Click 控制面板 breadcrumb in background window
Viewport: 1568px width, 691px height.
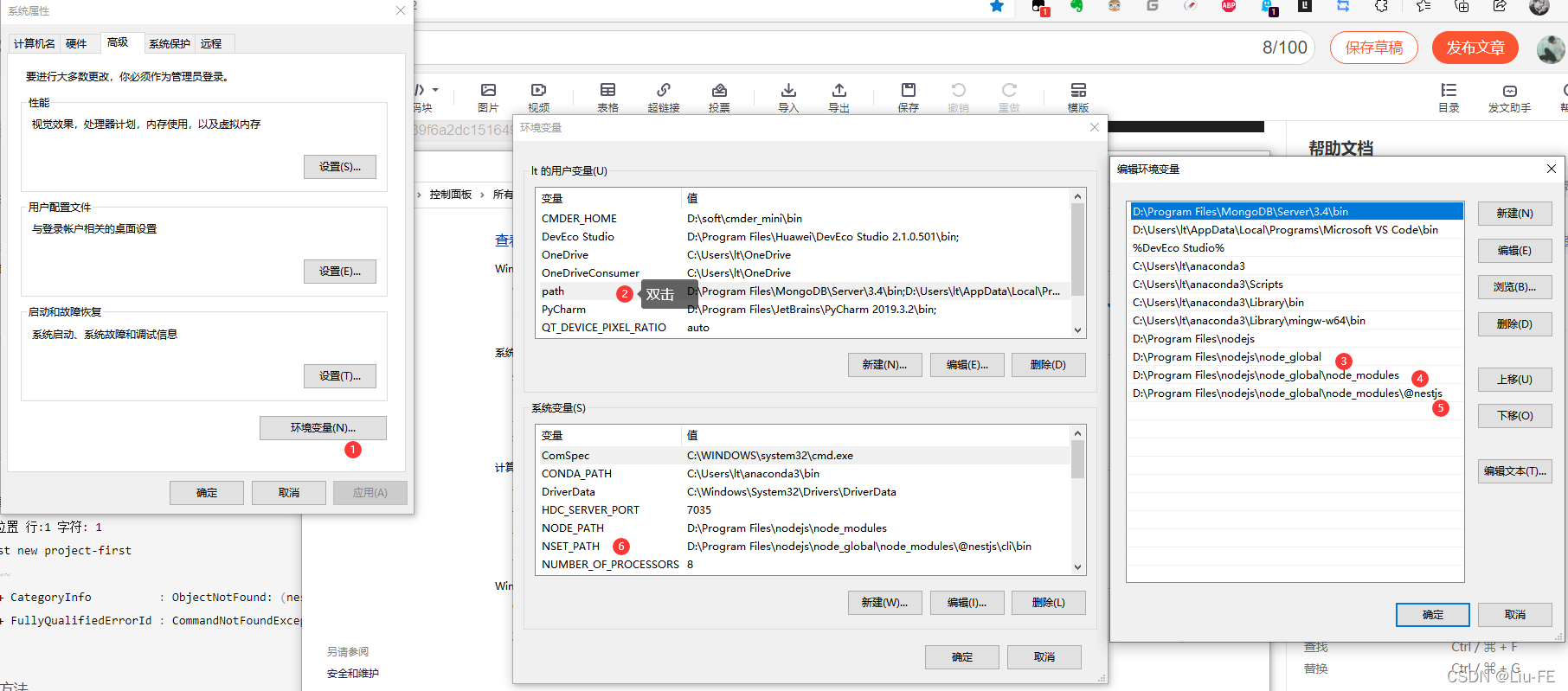click(451, 195)
